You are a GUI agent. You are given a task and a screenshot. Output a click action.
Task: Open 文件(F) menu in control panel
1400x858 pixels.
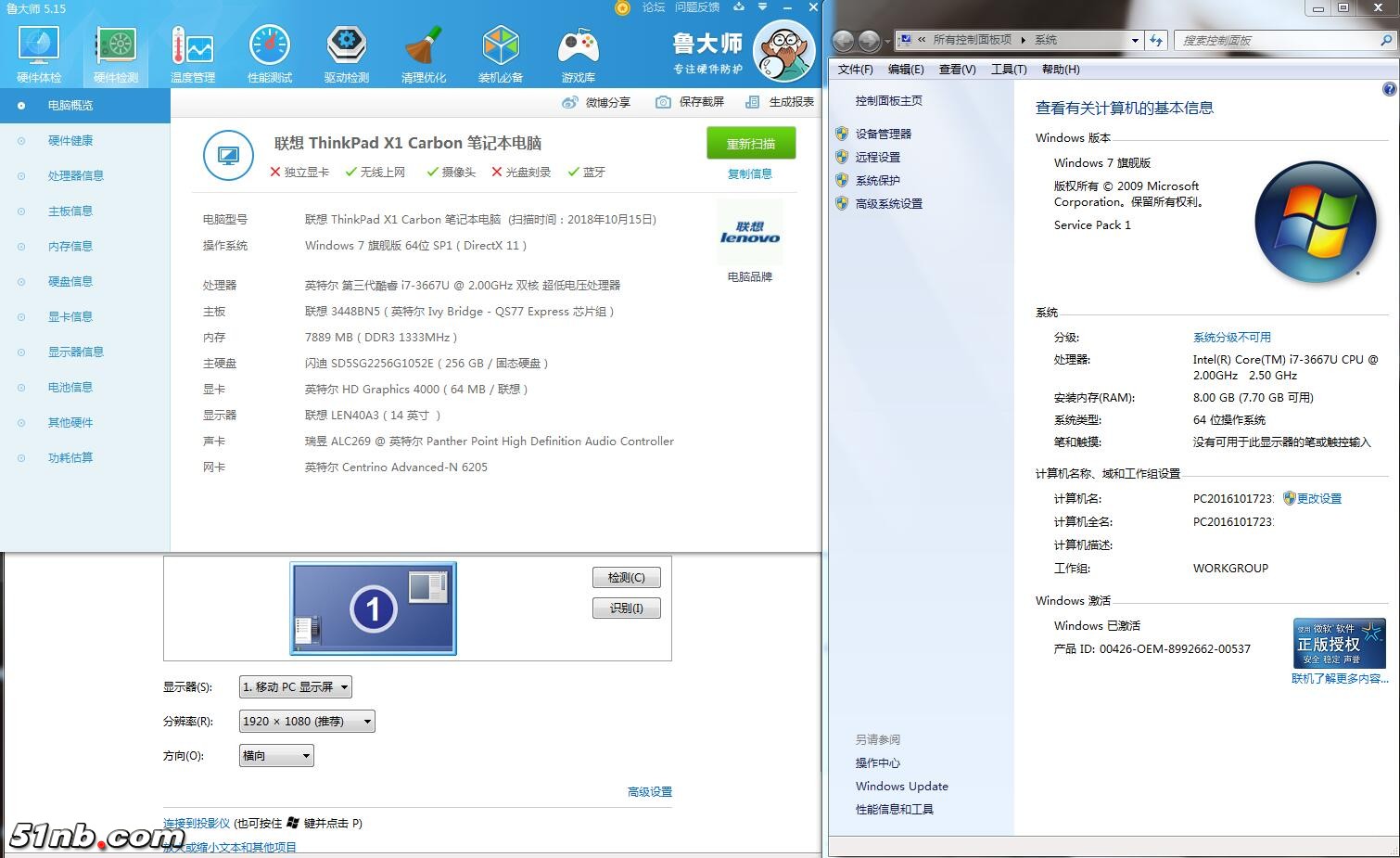(855, 70)
